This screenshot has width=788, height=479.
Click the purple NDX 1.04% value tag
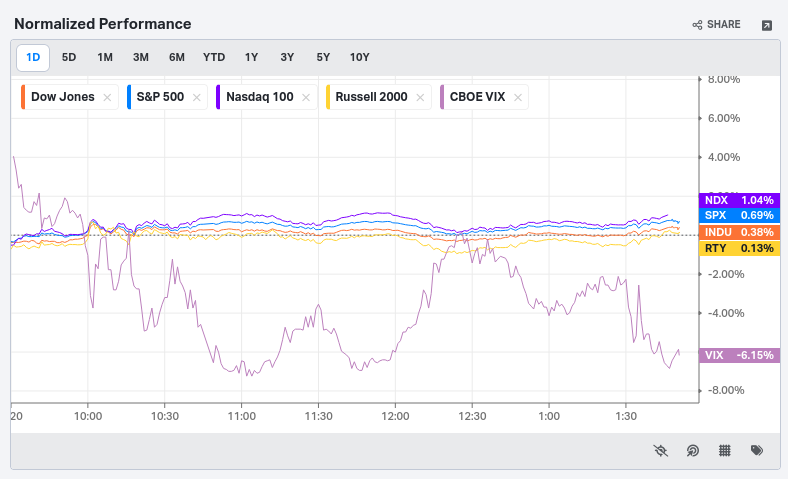coord(739,200)
